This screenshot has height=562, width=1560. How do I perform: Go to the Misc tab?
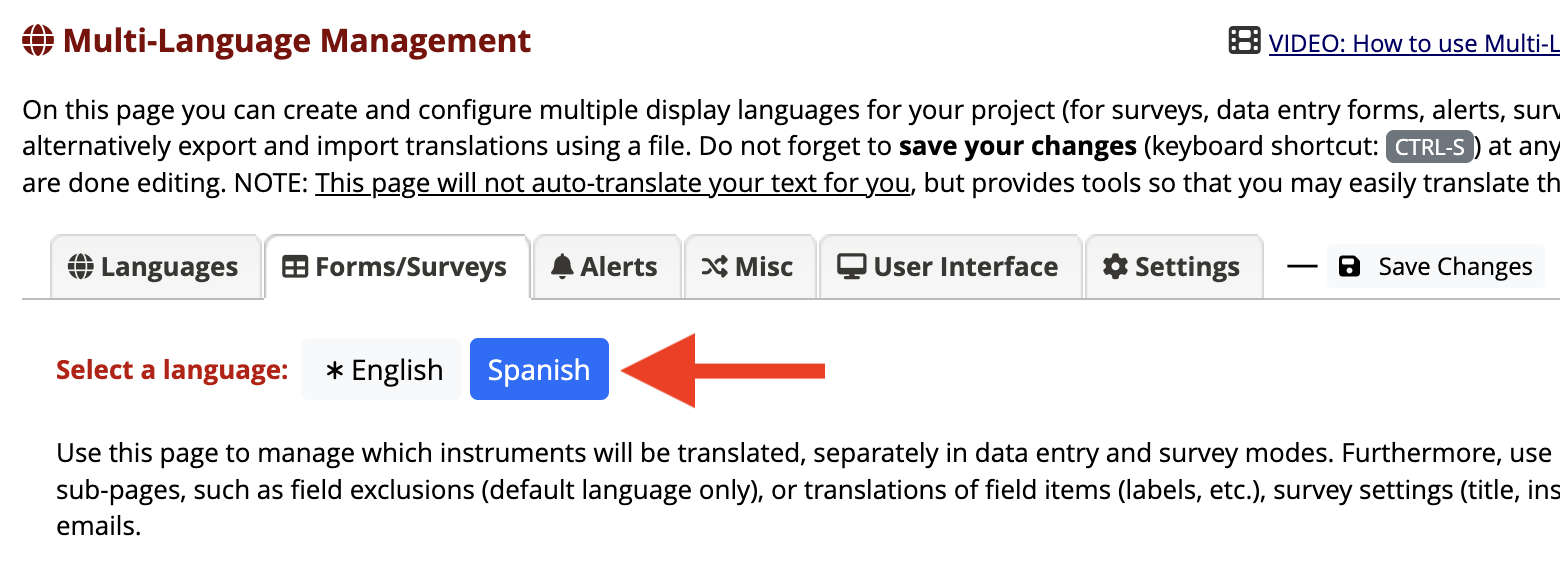click(749, 267)
